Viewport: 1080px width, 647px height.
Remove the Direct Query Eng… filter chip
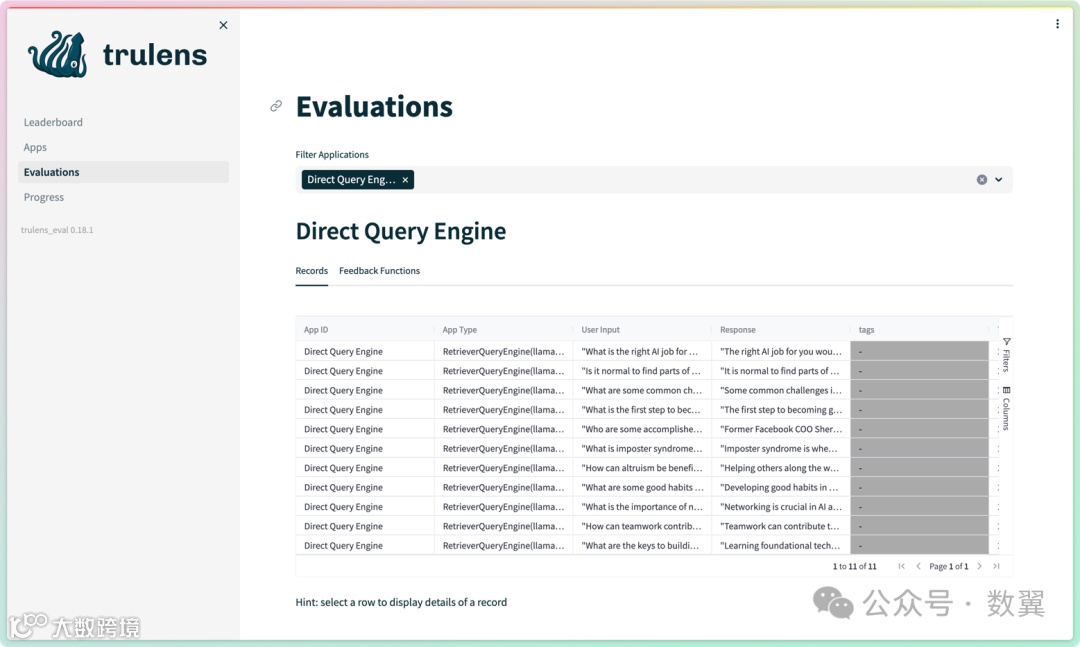(x=405, y=180)
